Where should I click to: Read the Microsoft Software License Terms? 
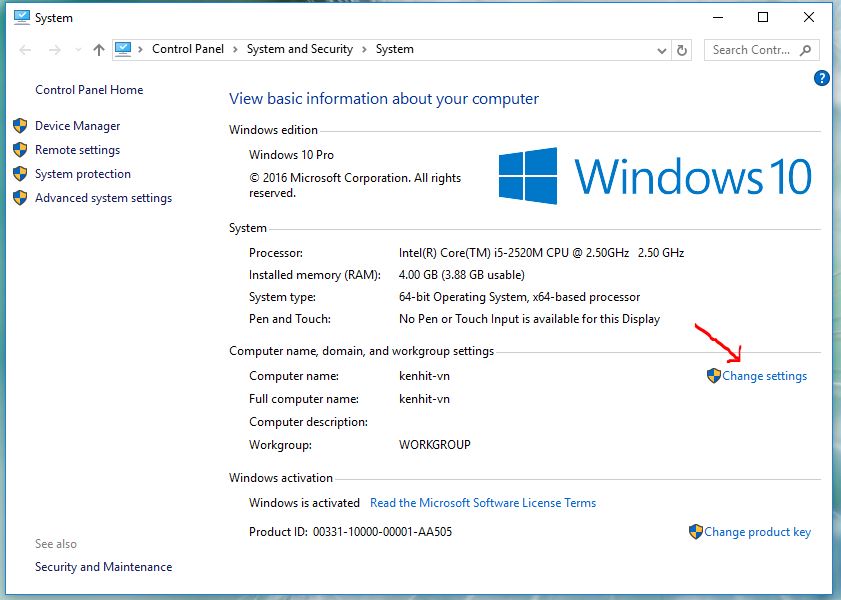point(482,503)
